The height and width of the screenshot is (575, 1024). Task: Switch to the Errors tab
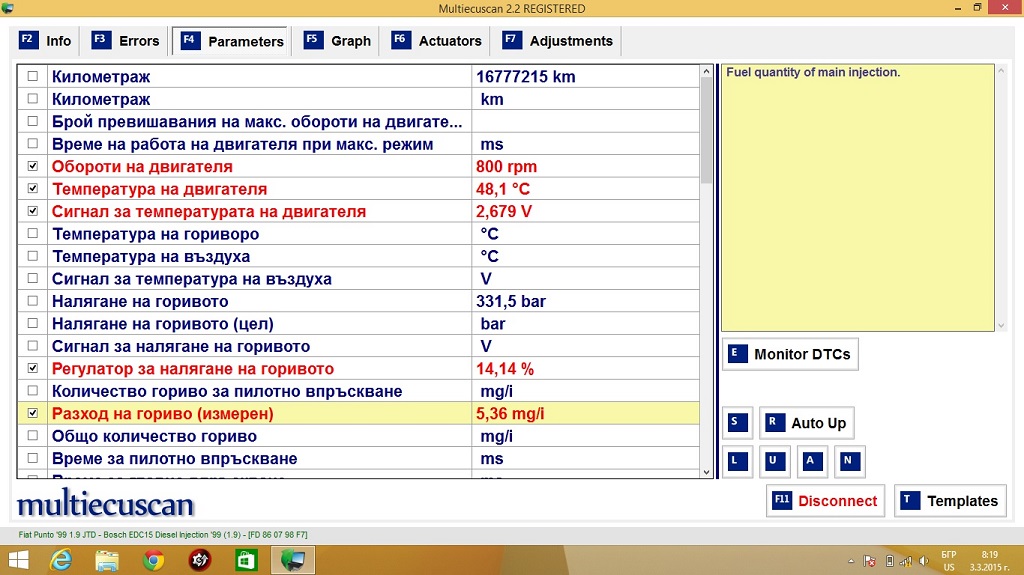coord(126,41)
